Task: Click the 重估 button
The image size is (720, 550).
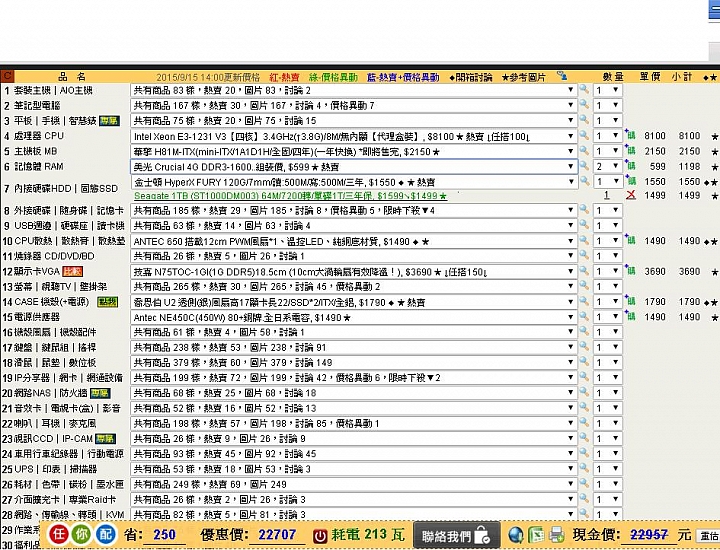Action: click(x=709, y=536)
